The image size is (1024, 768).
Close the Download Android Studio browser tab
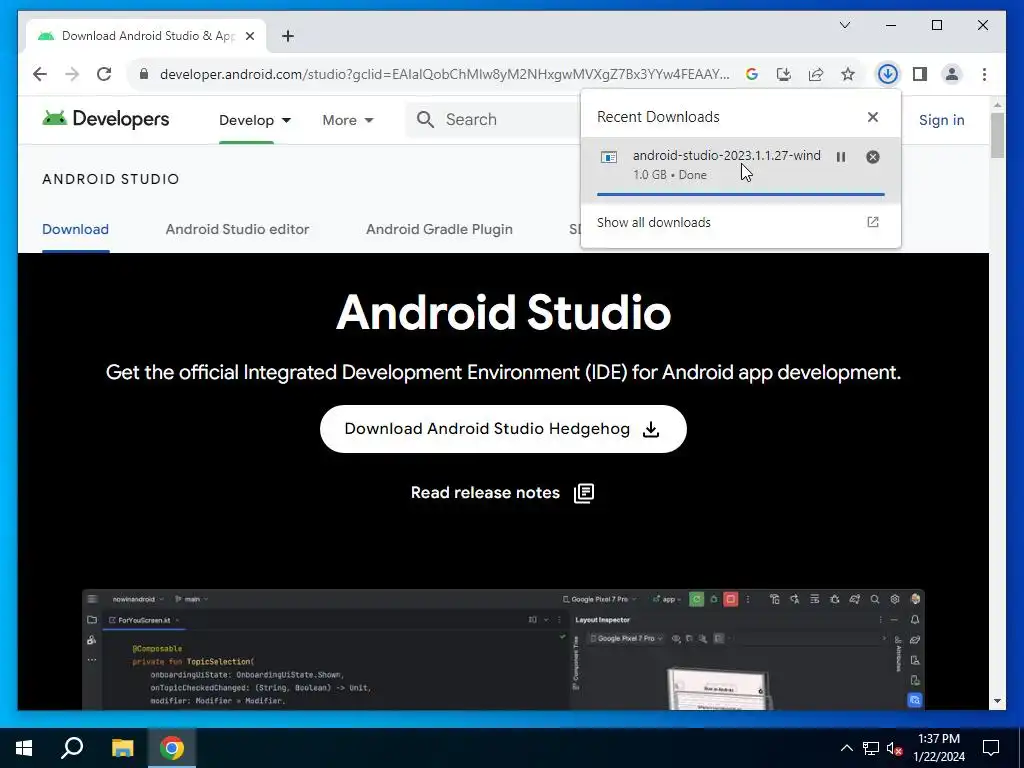(x=249, y=36)
